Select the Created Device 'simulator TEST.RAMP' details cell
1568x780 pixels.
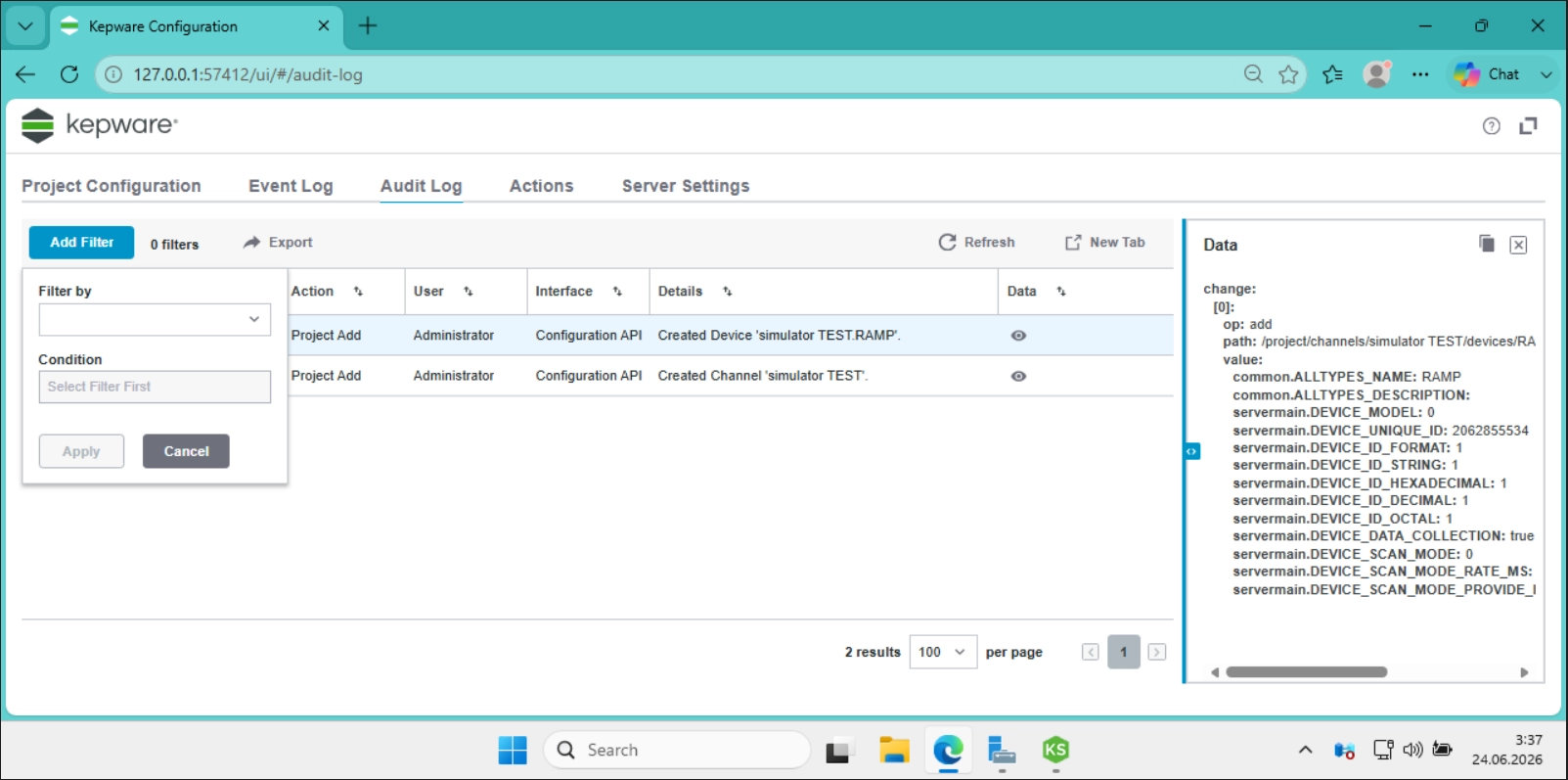click(x=823, y=336)
